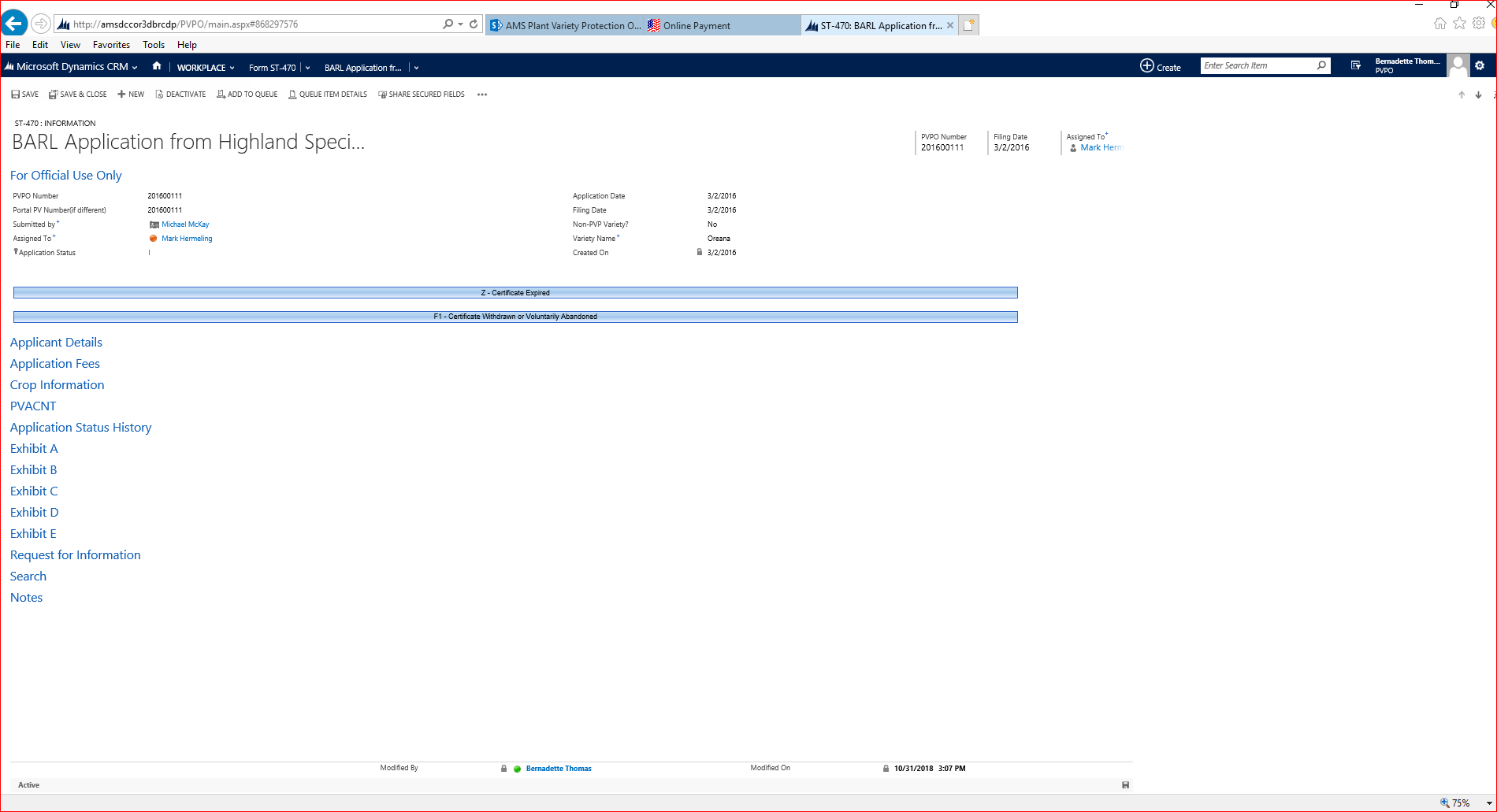1497x812 pixels.
Task: Go to CRM home icon
Action: (x=157, y=67)
